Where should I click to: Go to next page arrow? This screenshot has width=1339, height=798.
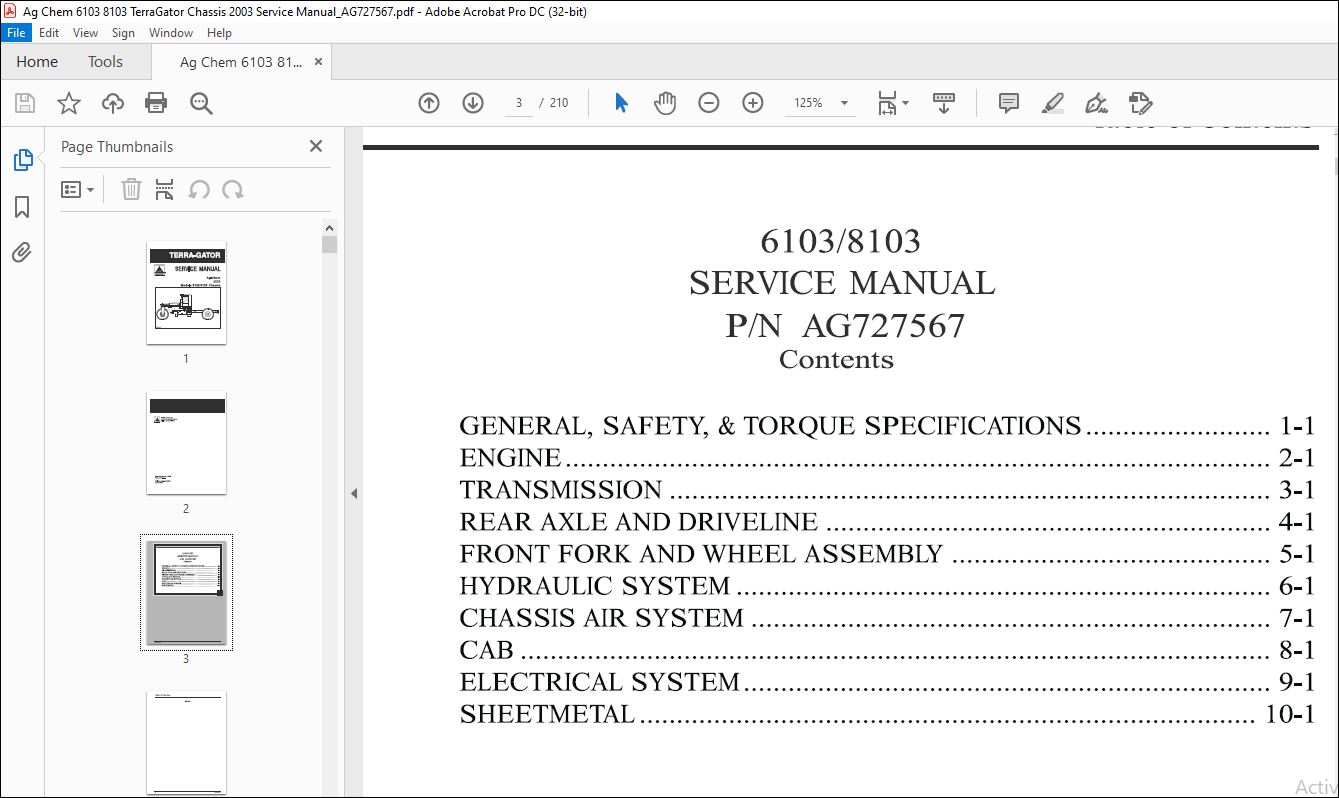coord(473,103)
